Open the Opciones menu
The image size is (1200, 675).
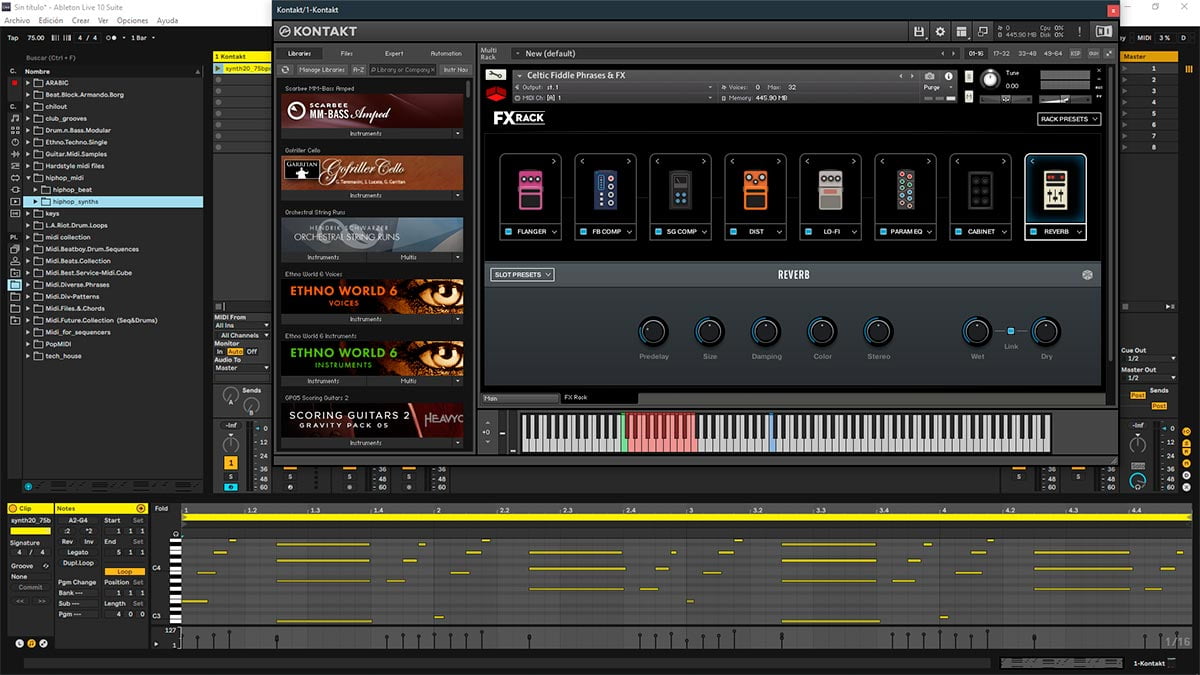132,20
